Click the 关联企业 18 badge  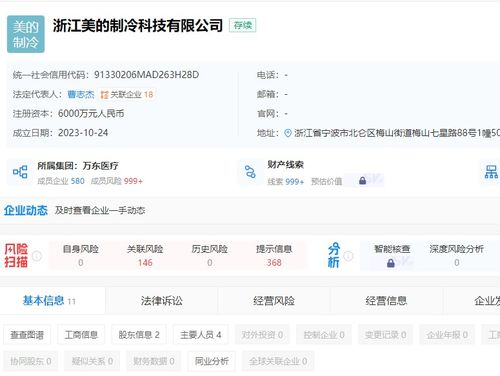click(127, 95)
